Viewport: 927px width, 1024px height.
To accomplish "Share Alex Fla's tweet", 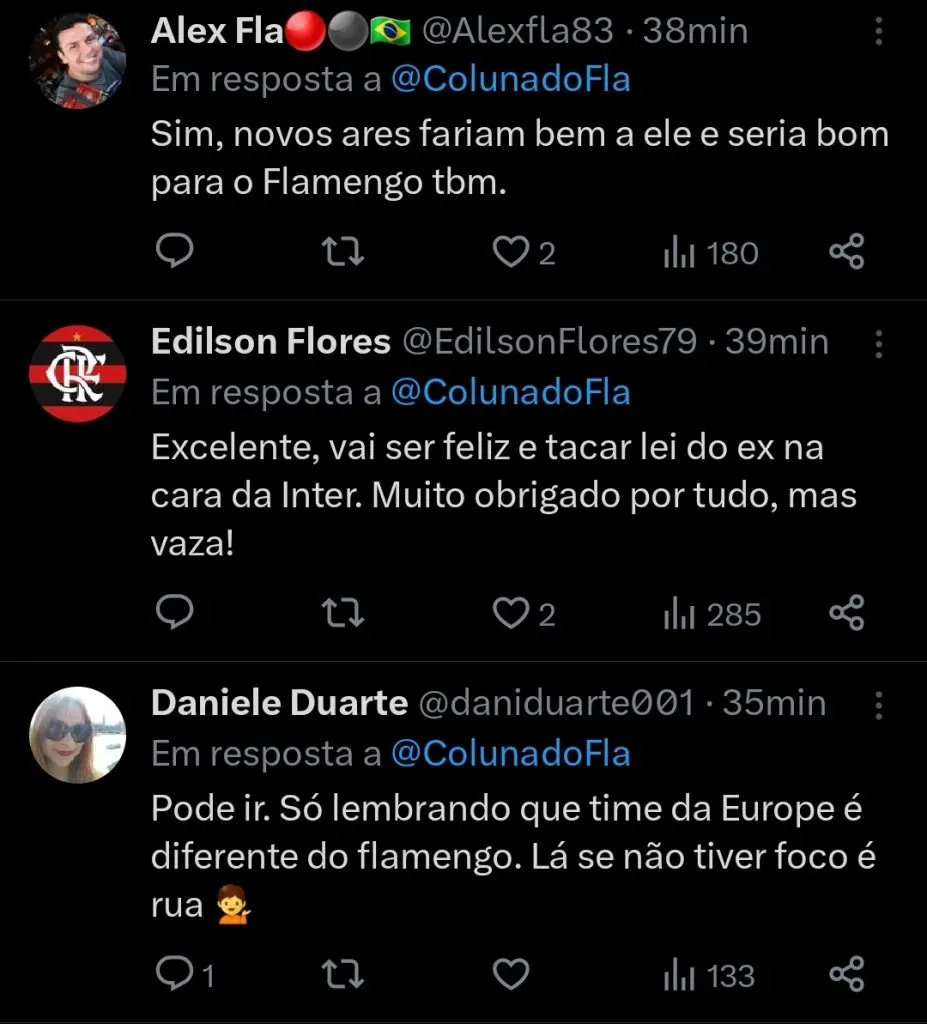I will click(x=847, y=253).
